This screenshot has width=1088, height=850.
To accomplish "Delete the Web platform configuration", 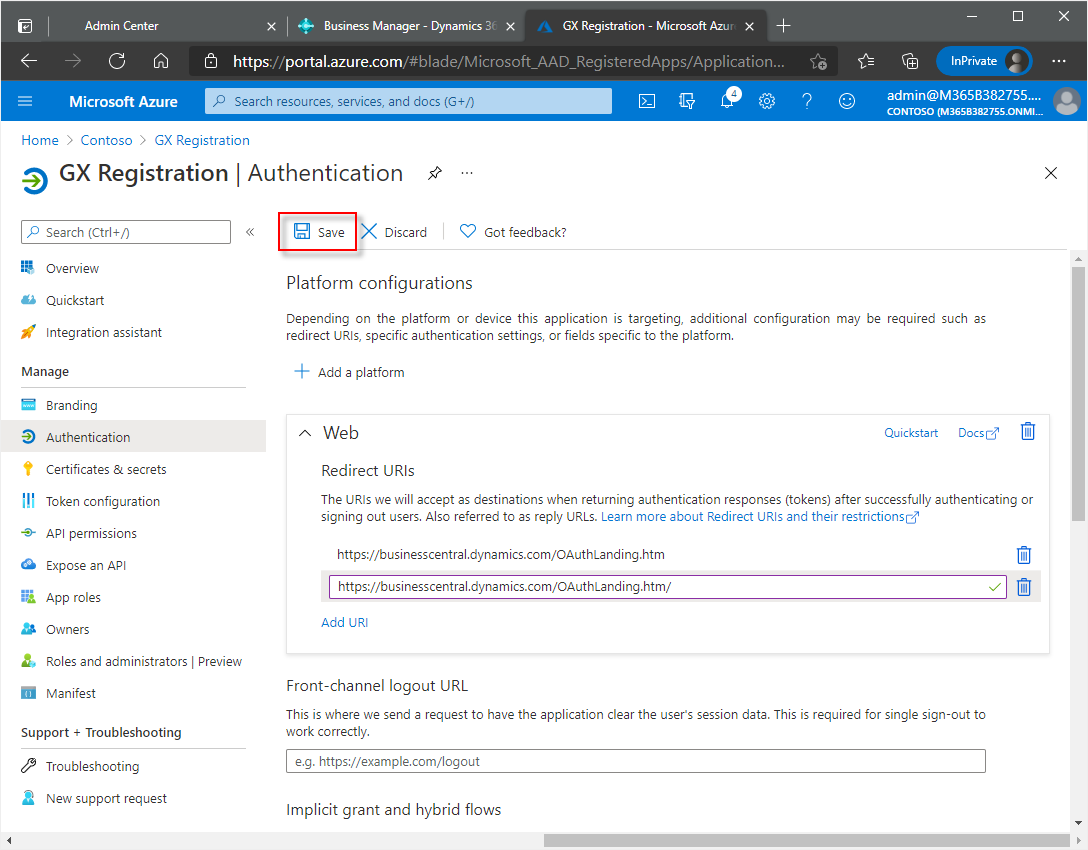I will pyautogui.click(x=1027, y=432).
